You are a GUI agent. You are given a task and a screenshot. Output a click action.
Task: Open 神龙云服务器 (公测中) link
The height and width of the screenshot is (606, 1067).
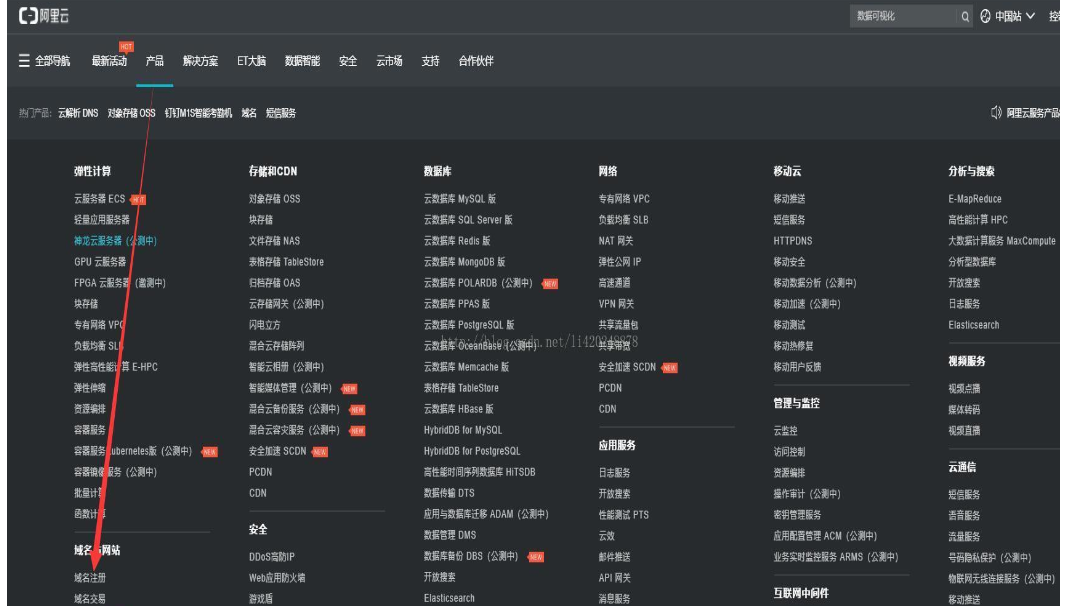pyautogui.click(x=115, y=241)
